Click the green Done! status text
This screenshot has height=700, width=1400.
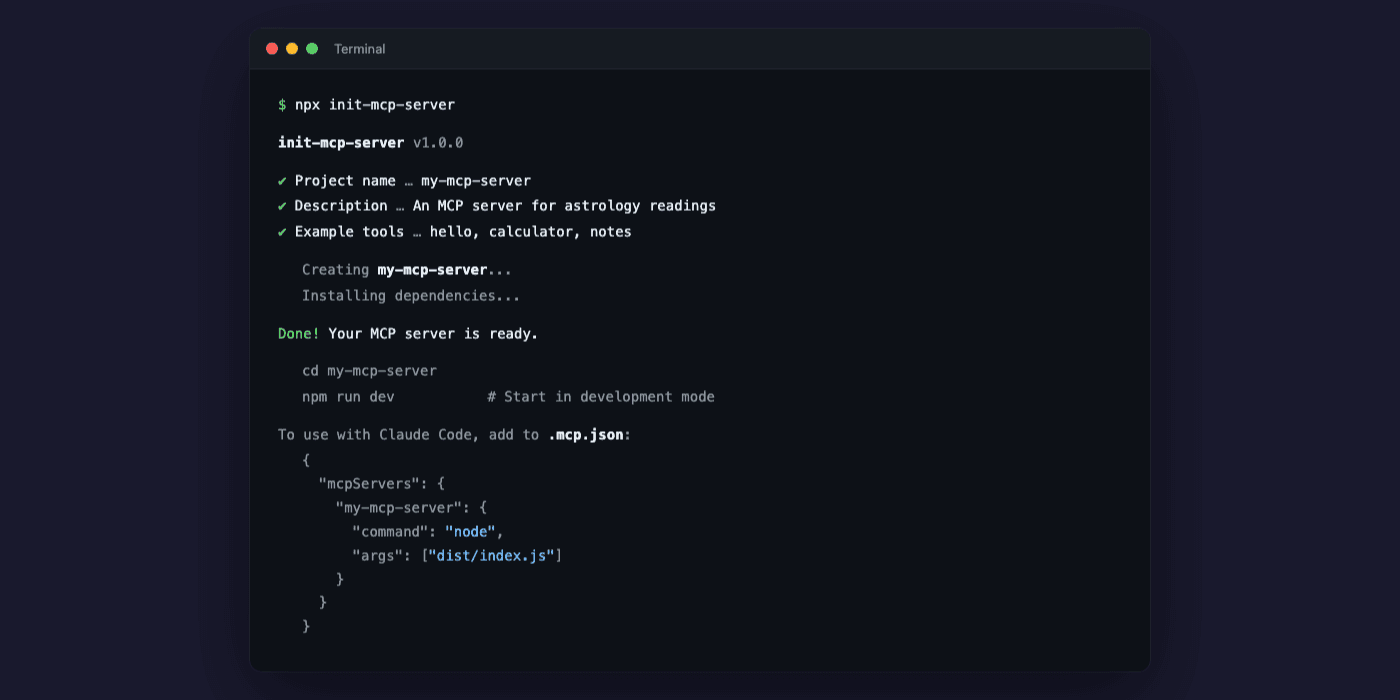(x=298, y=333)
